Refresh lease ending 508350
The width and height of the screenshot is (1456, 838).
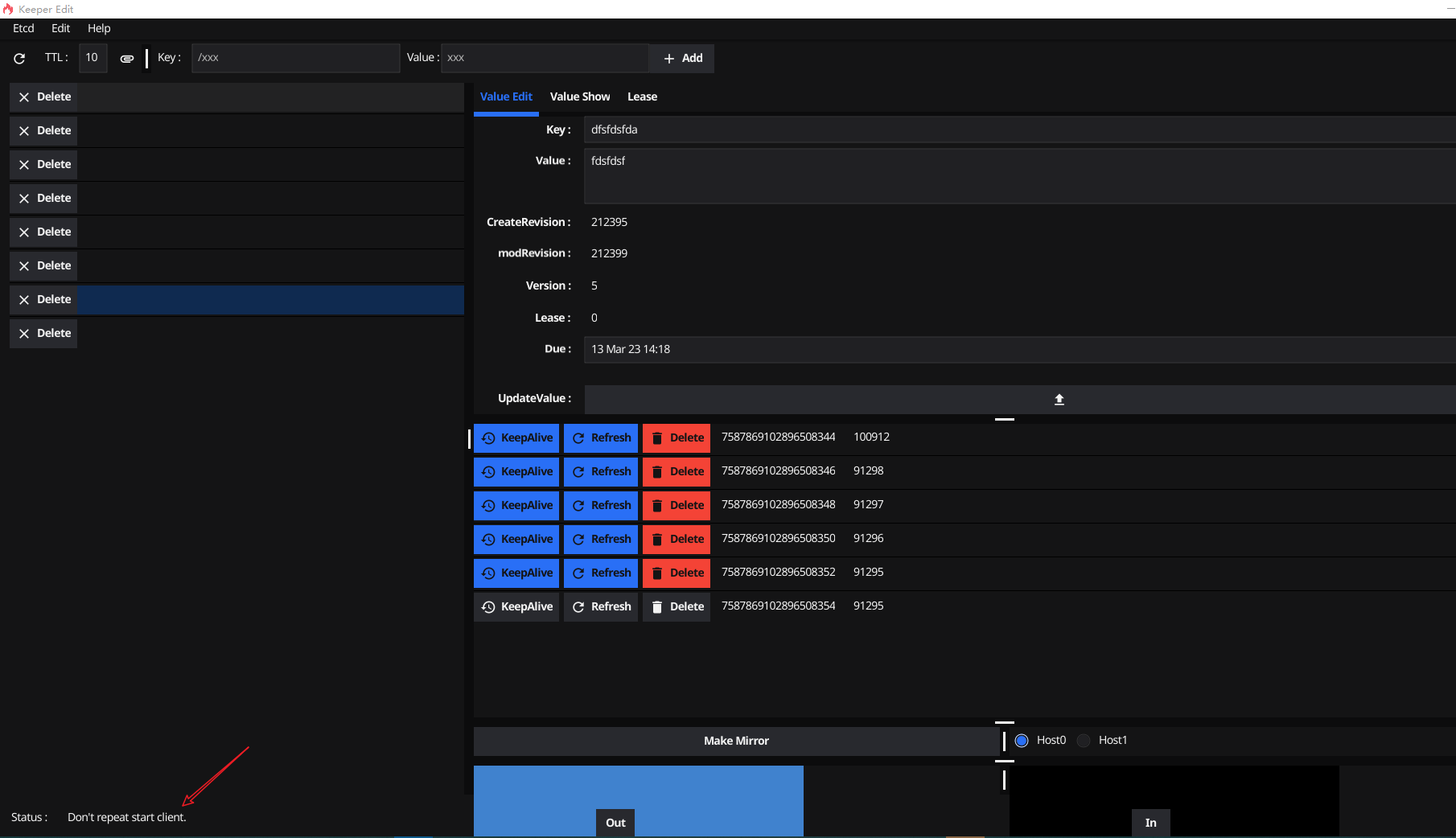(x=601, y=540)
